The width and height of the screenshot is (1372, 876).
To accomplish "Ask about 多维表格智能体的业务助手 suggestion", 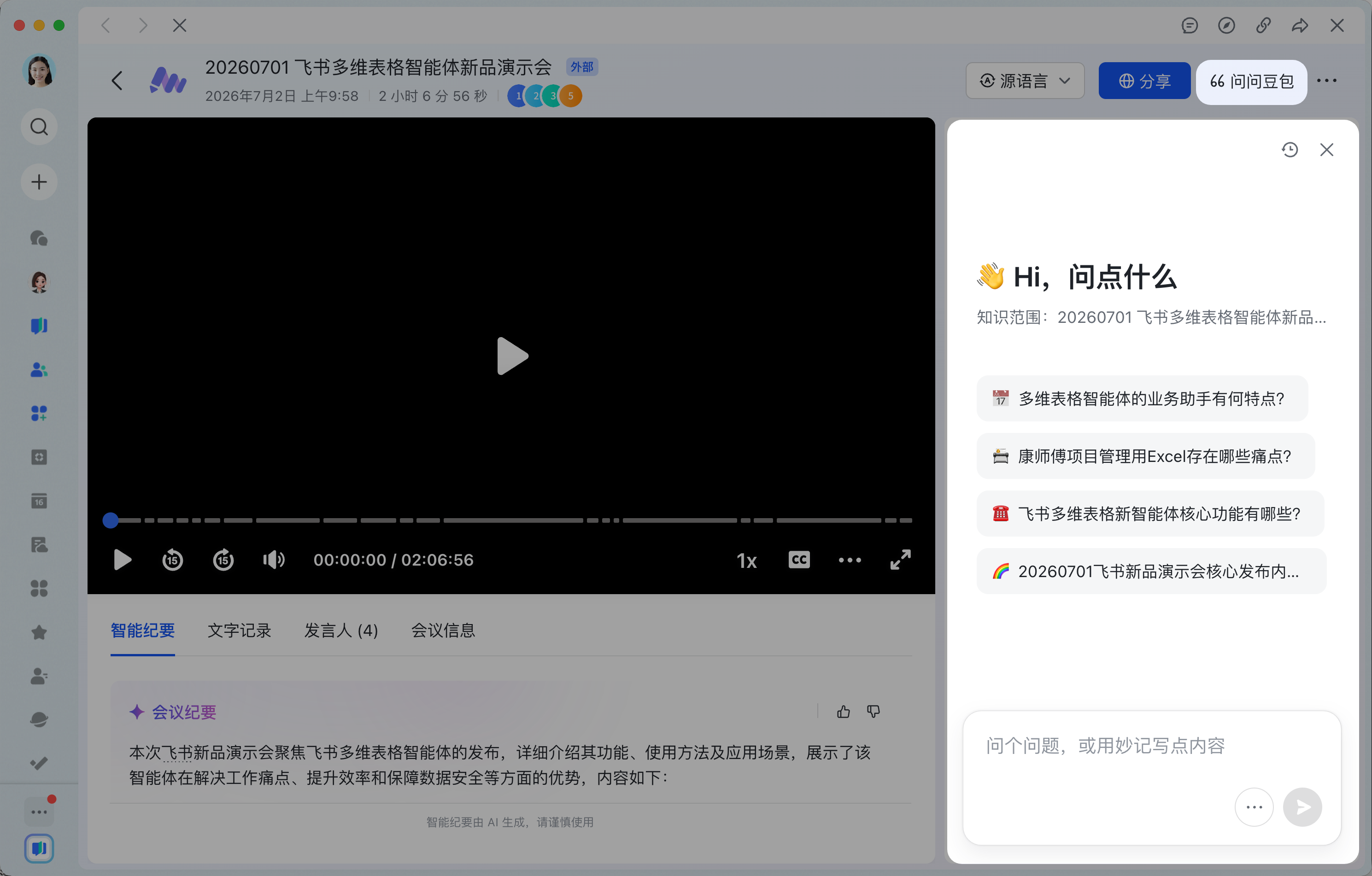I will click(x=1142, y=399).
